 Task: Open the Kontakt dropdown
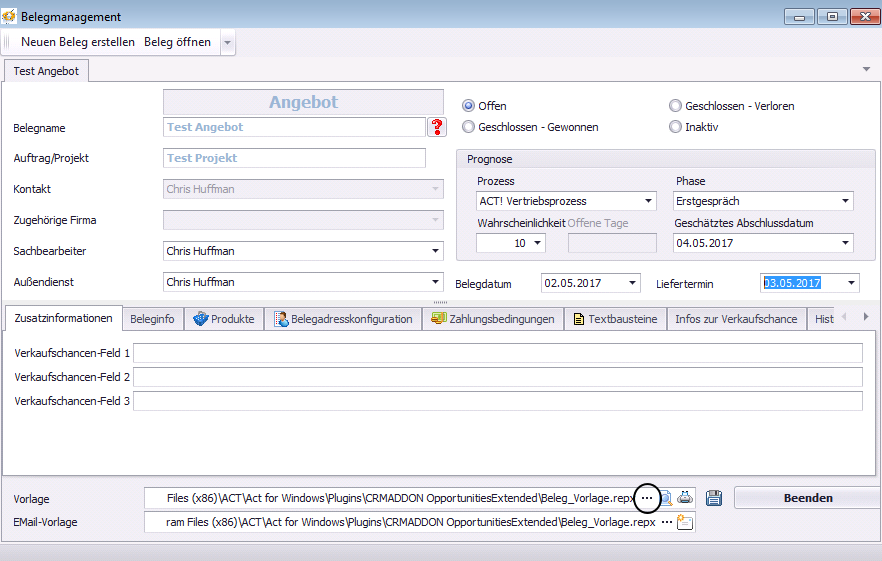[x=435, y=189]
